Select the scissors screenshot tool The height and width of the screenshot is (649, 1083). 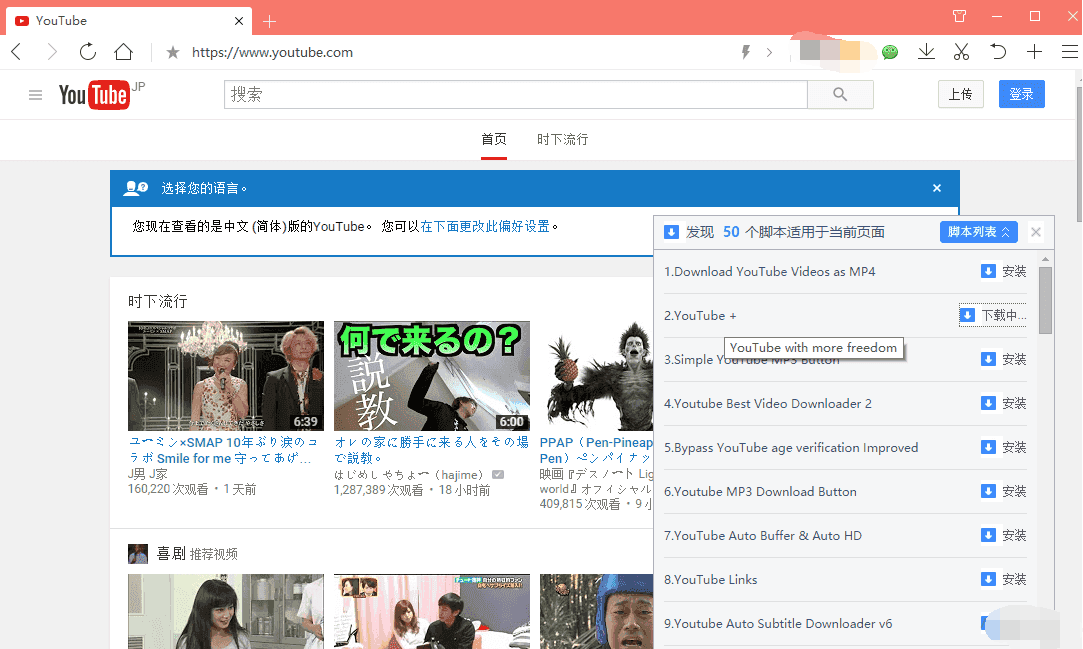(961, 52)
